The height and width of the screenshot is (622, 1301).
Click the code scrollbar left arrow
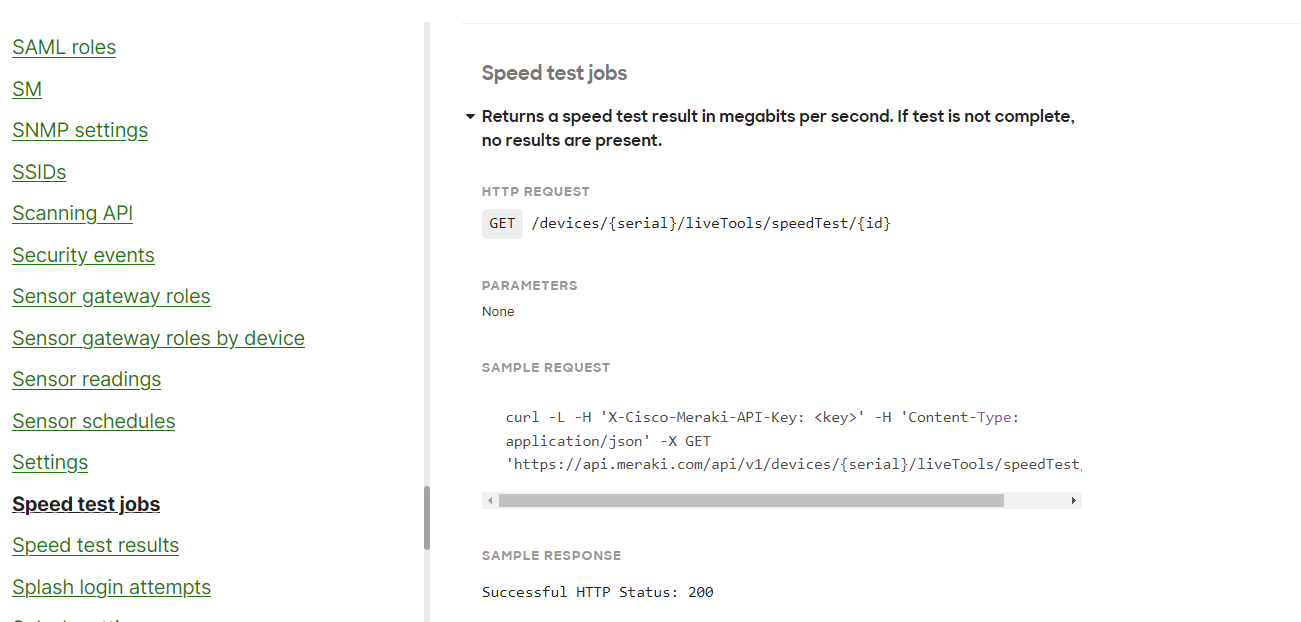click(x=490, y=500)
